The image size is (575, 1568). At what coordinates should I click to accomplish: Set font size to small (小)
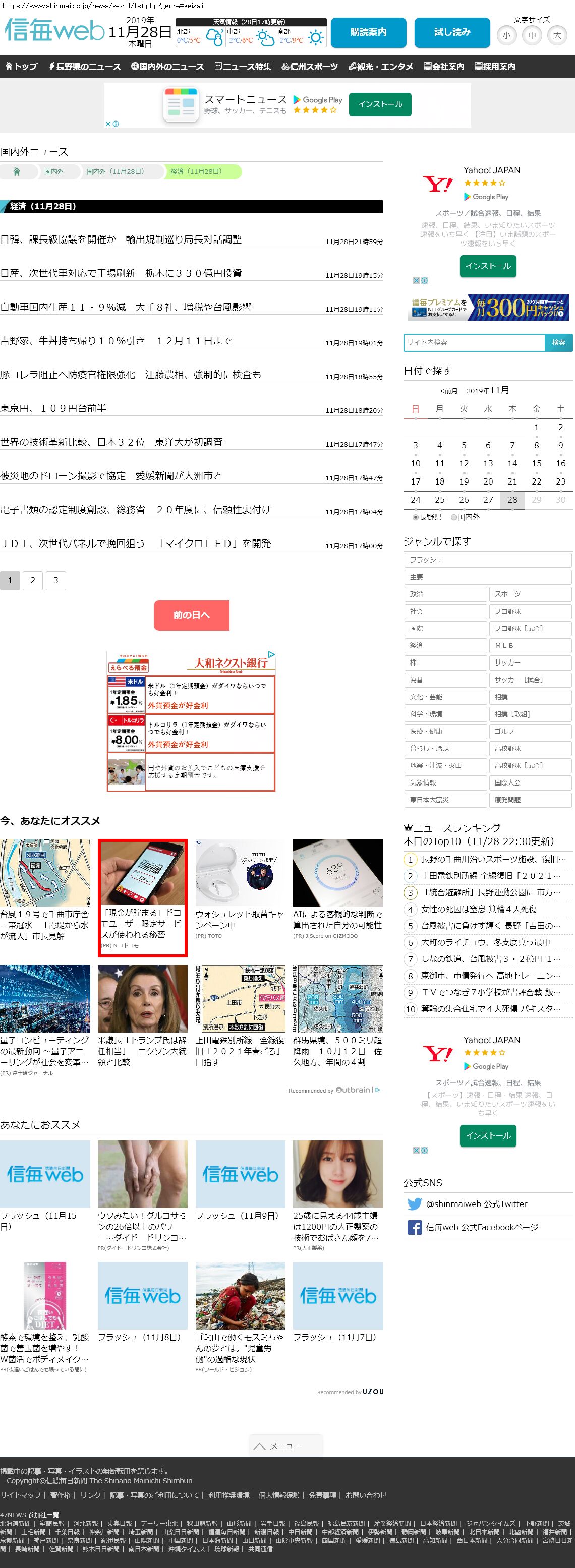pyautogui.click(x=506, y=35)
